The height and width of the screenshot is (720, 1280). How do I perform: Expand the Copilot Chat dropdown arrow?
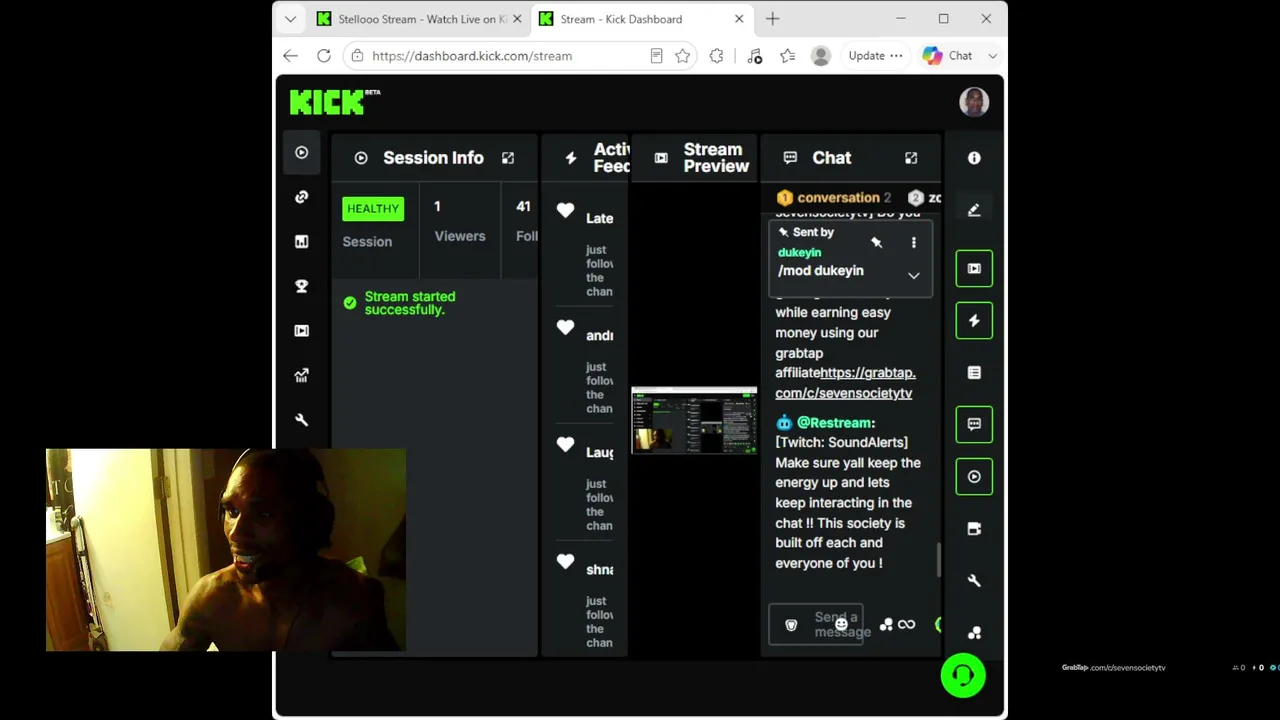[992, 56]
